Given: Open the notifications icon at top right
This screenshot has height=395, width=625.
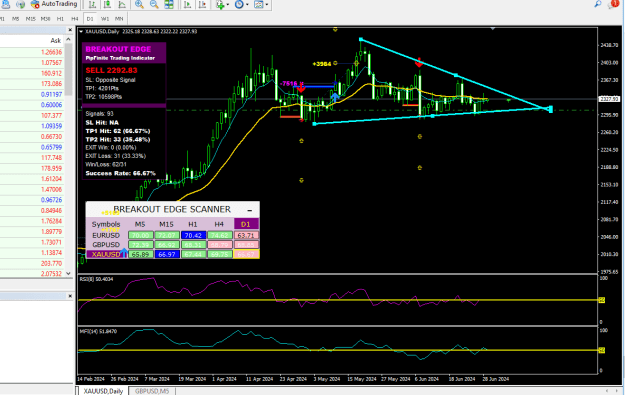Looking at the screenshot, I should point(613,4).
